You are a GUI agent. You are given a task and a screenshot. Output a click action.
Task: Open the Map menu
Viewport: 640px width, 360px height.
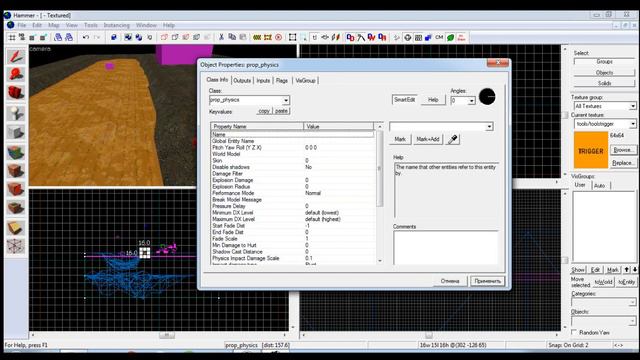(x=54, y=25)
